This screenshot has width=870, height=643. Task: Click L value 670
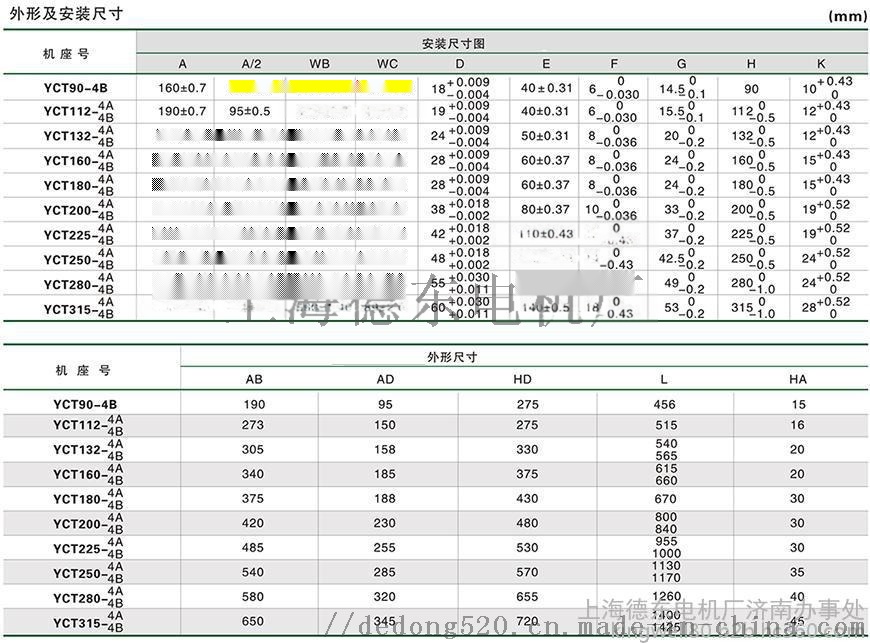665,498
